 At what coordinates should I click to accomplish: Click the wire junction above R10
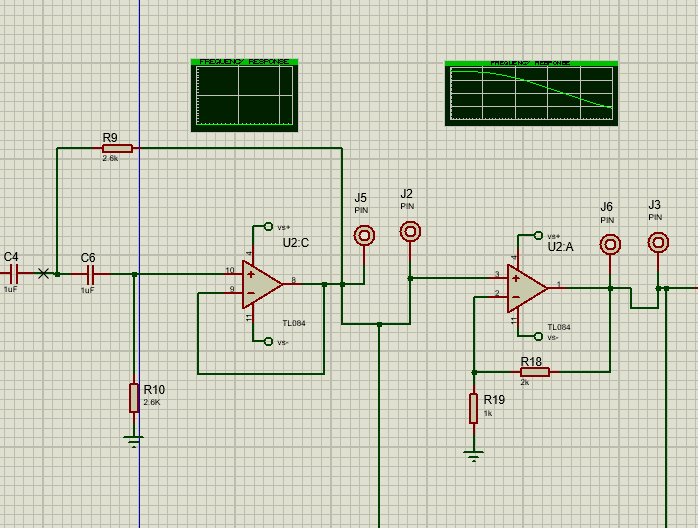click(x=134, y=275)
